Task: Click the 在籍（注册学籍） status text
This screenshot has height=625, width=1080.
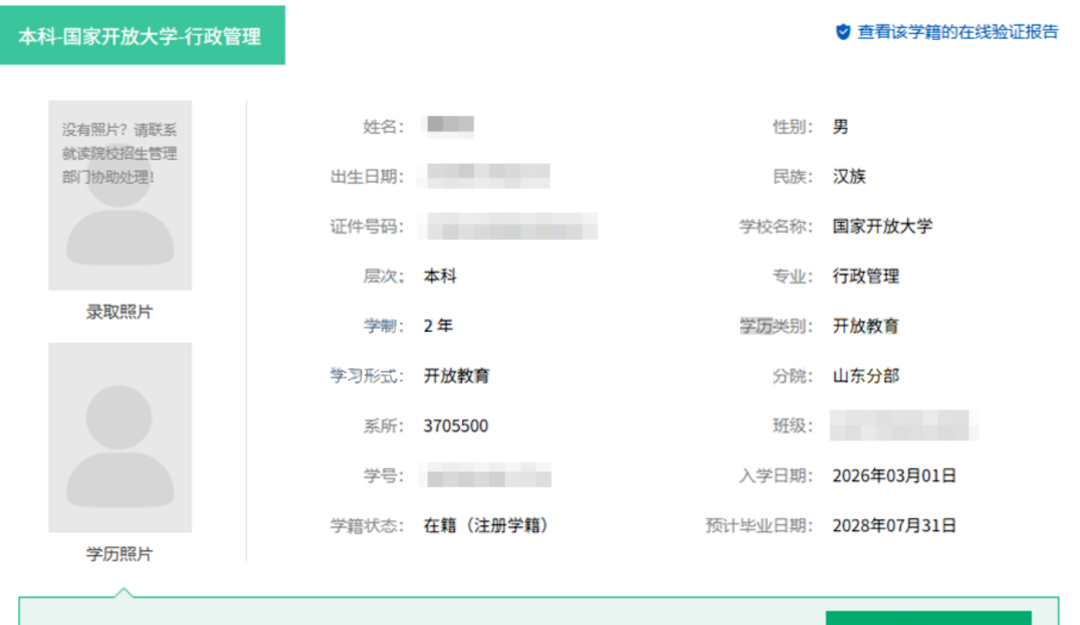Action: [x=486, y=526]
